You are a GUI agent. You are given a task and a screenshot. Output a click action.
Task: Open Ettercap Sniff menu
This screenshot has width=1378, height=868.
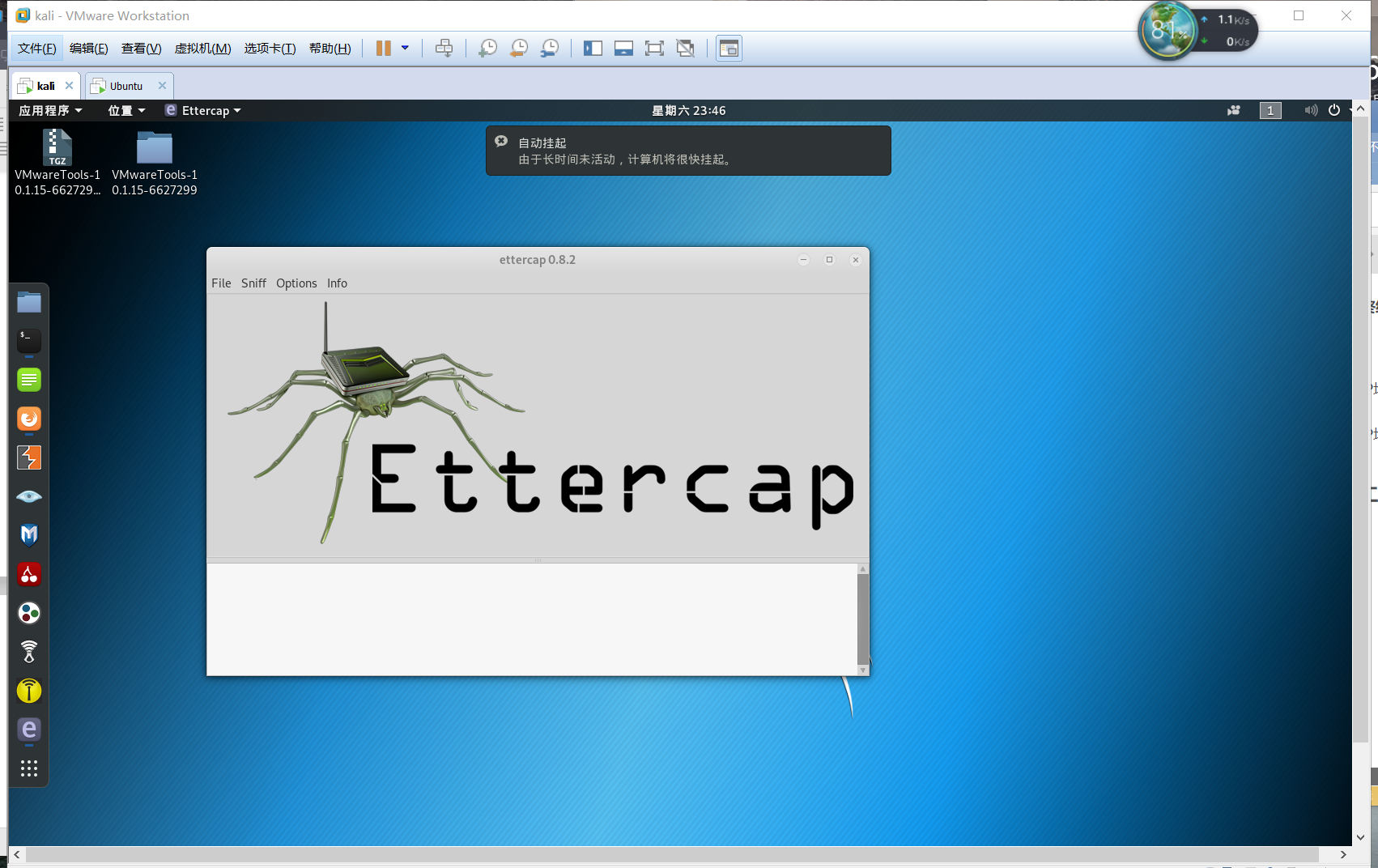click(x=253, y=283)
